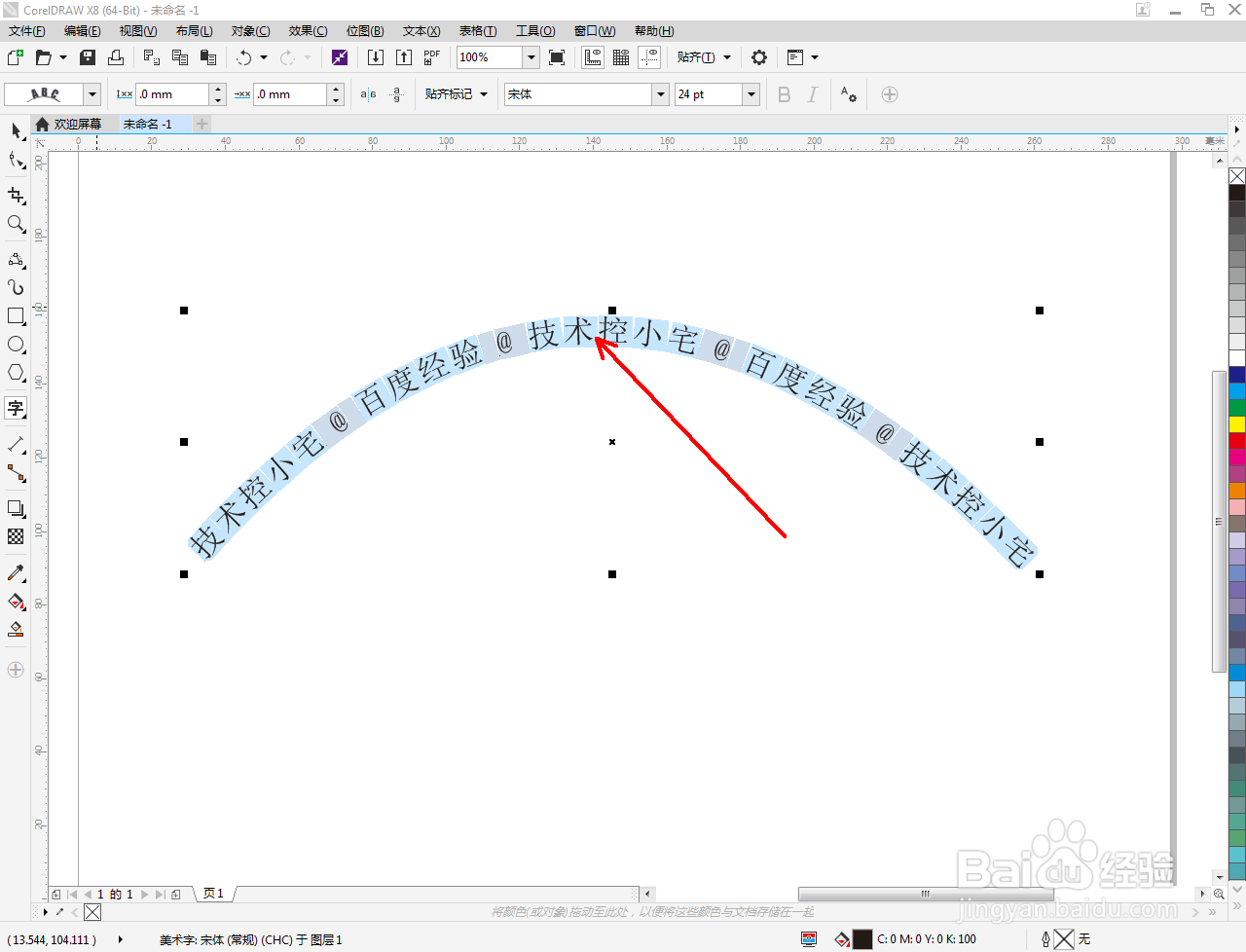Viewport: 1246px width, 952px height.
Task: Toggle full-screen preview
Action: (557, 57)
